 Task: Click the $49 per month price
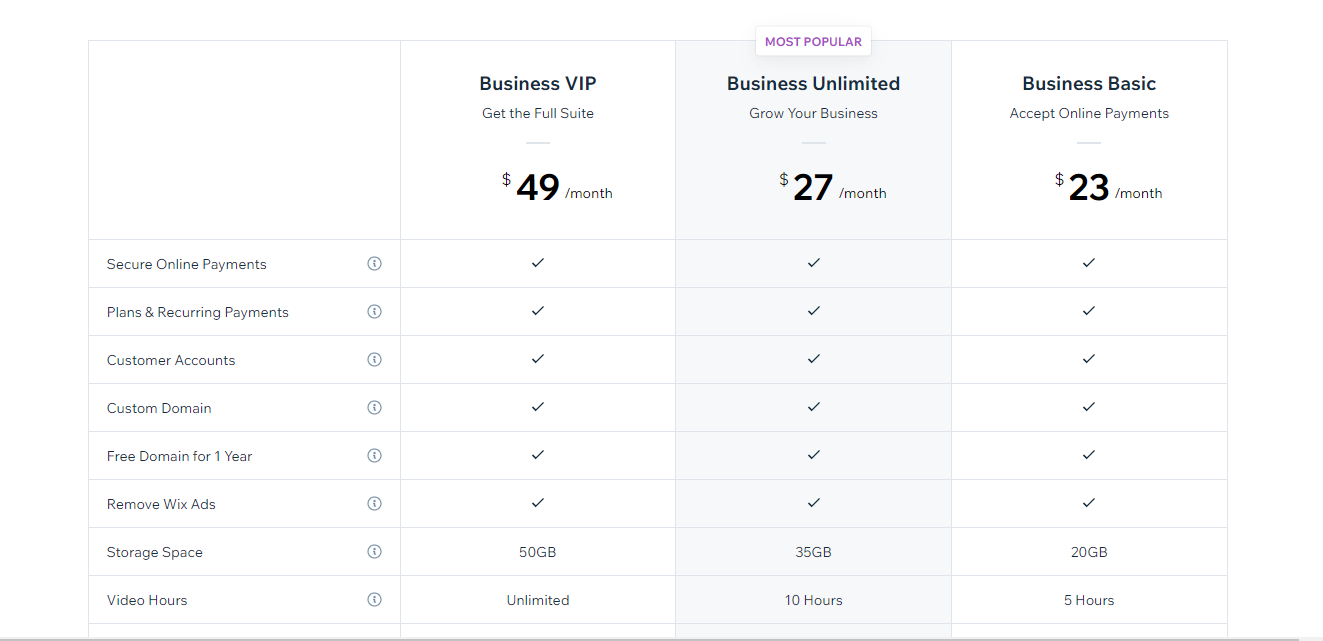tap(538, 187)
